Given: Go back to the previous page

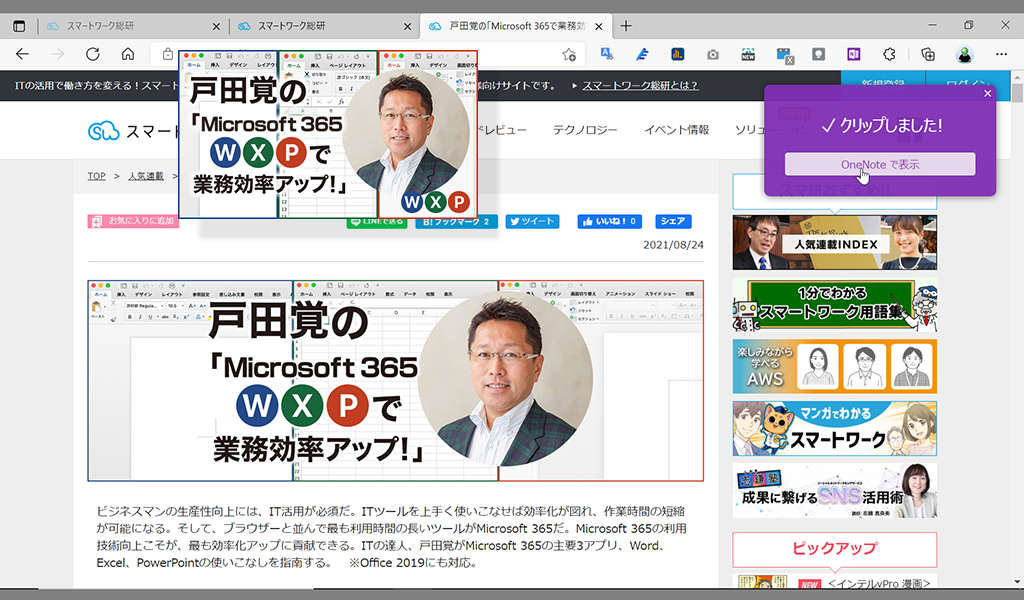Looking at the screenshot, I should (x=22, y=54).
